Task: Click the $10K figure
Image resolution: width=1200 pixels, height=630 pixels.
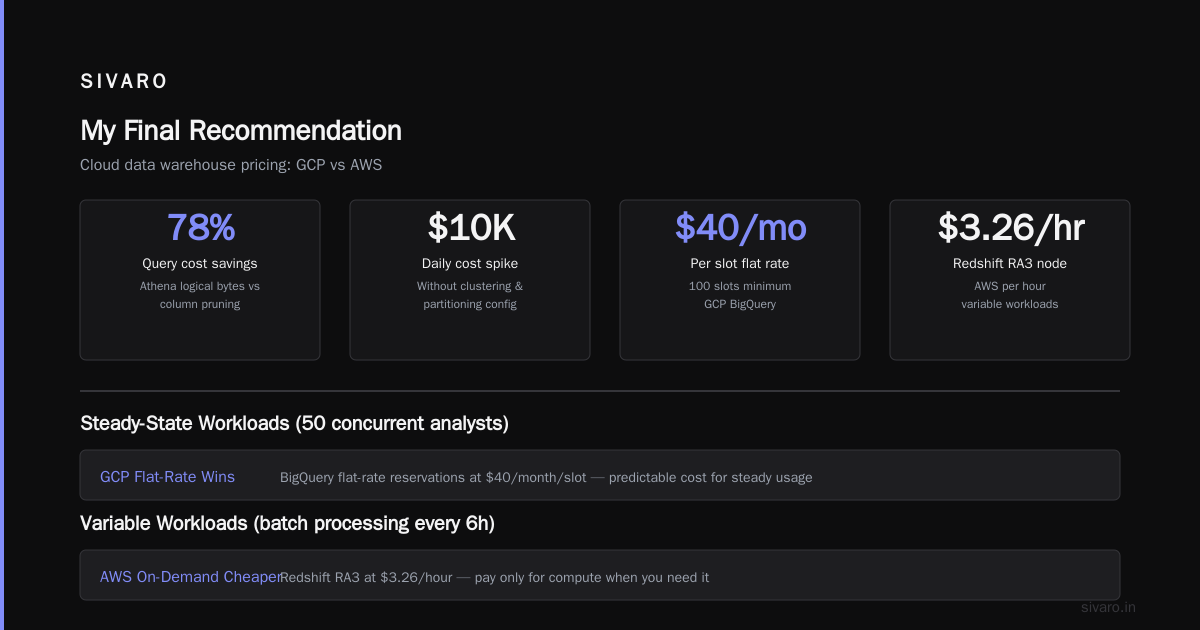Action: click(x=470, y=228)
